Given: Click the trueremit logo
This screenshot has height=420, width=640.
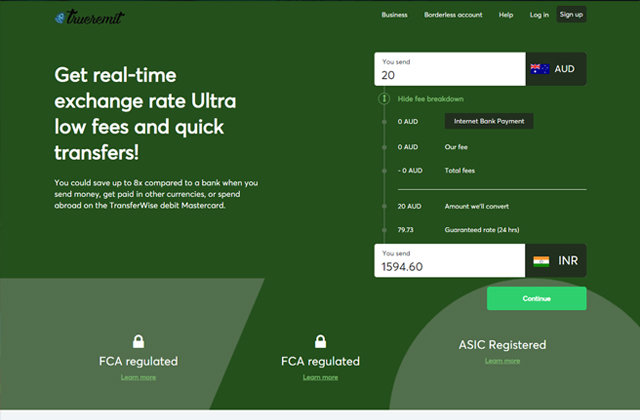Looking at the screenshot, I should tap(90, 17).
